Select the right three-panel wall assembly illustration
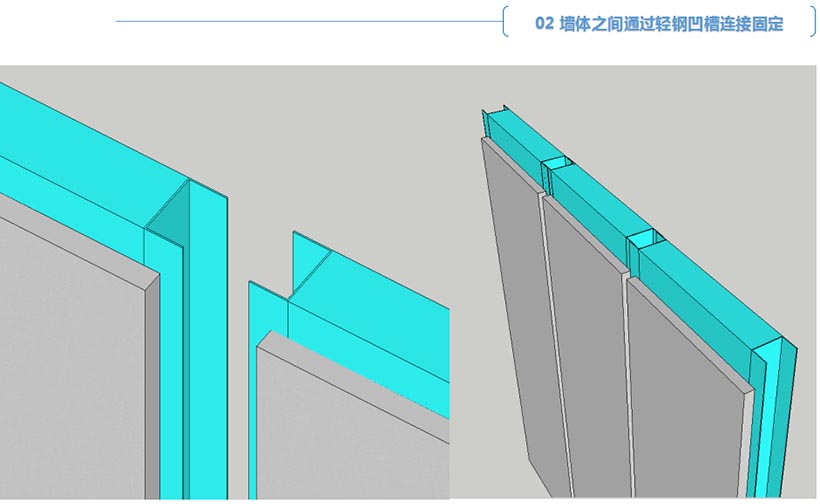The height and width of the screenshot is (504, 820). pyautogui.click(x=634, y=282)
